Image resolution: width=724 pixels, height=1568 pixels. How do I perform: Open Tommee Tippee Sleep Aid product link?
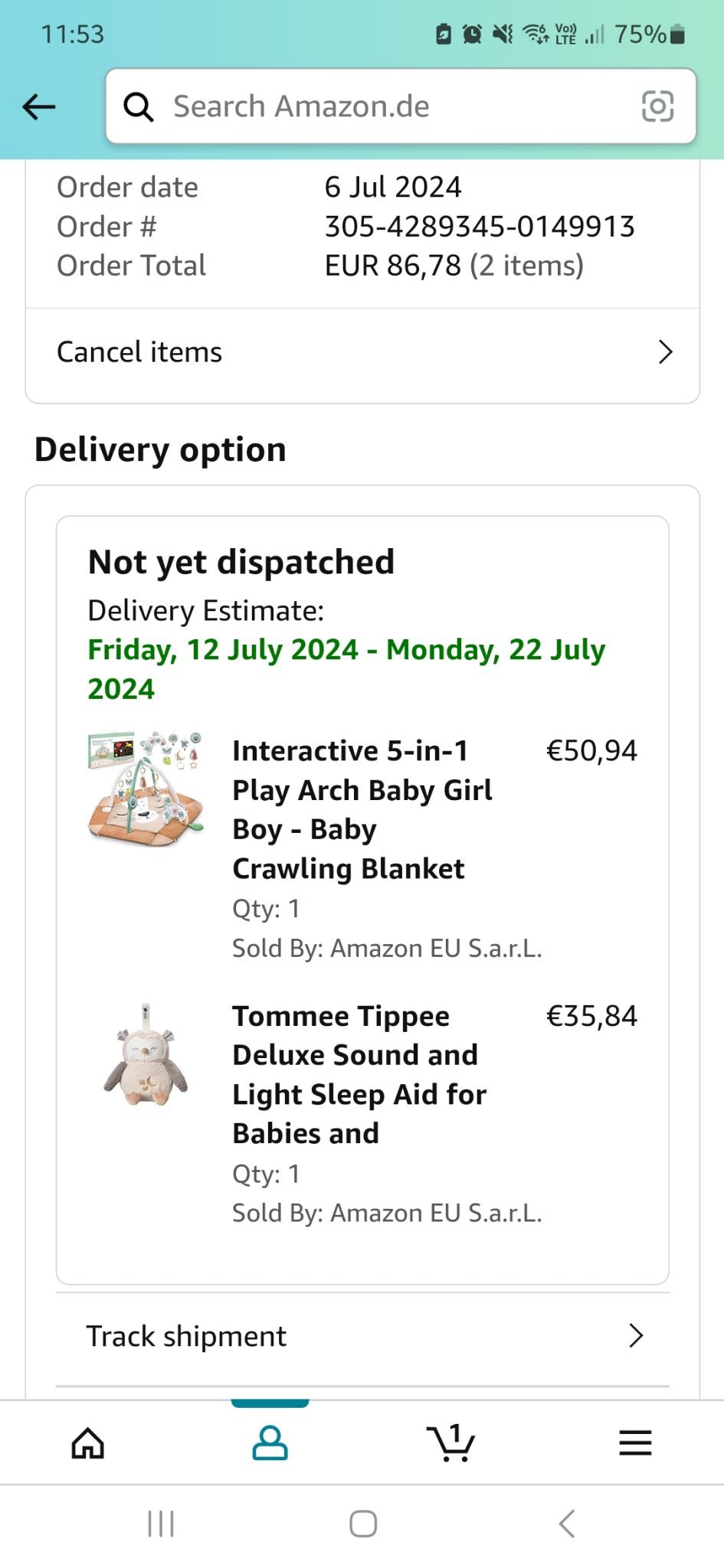point(359,1074)
